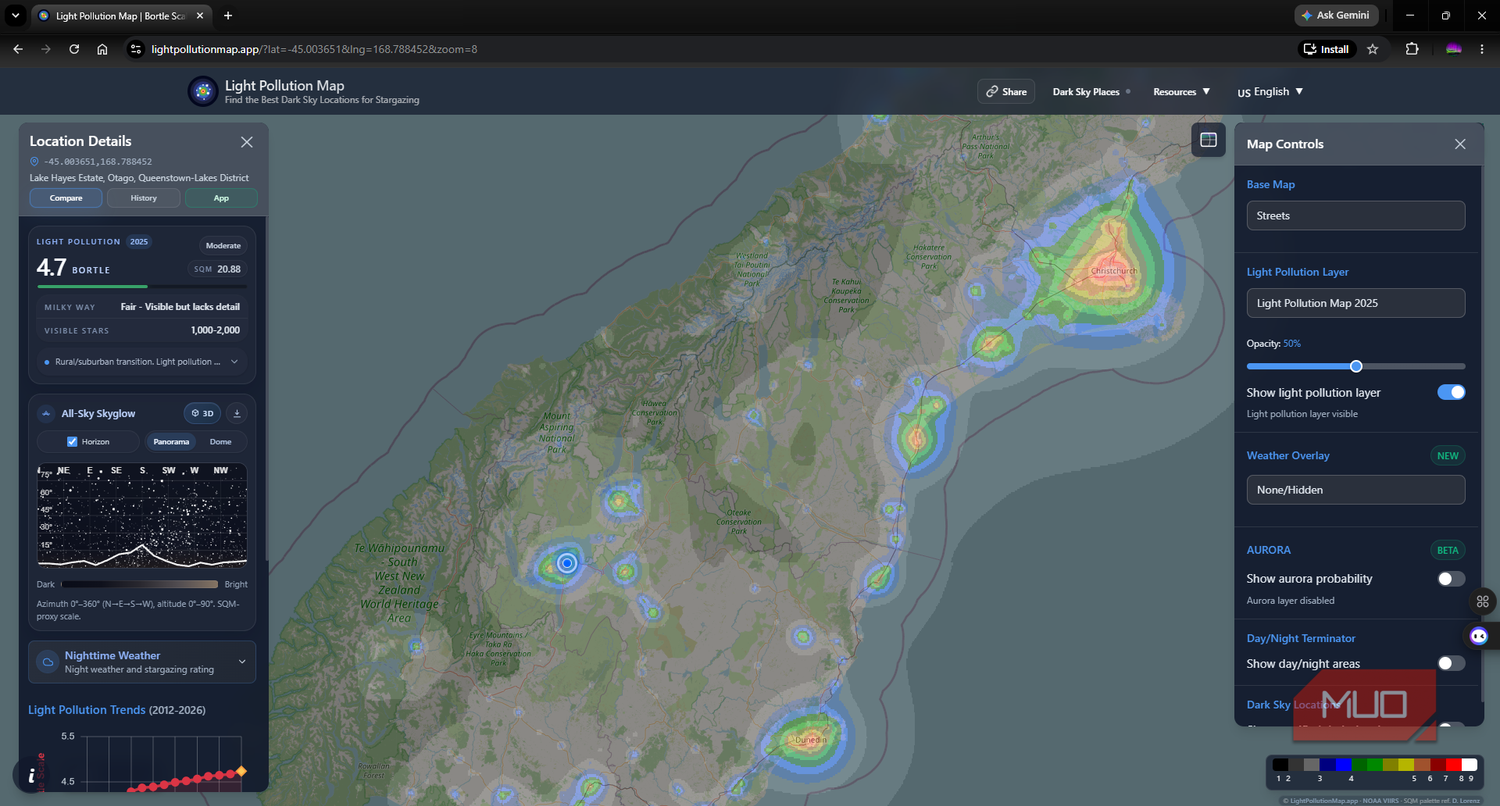Image resolution: width=1500 pixels, height=806 pixels.
Task: Open the Light Pollution Map 2025 dropdown
Action: point(1356,303)
